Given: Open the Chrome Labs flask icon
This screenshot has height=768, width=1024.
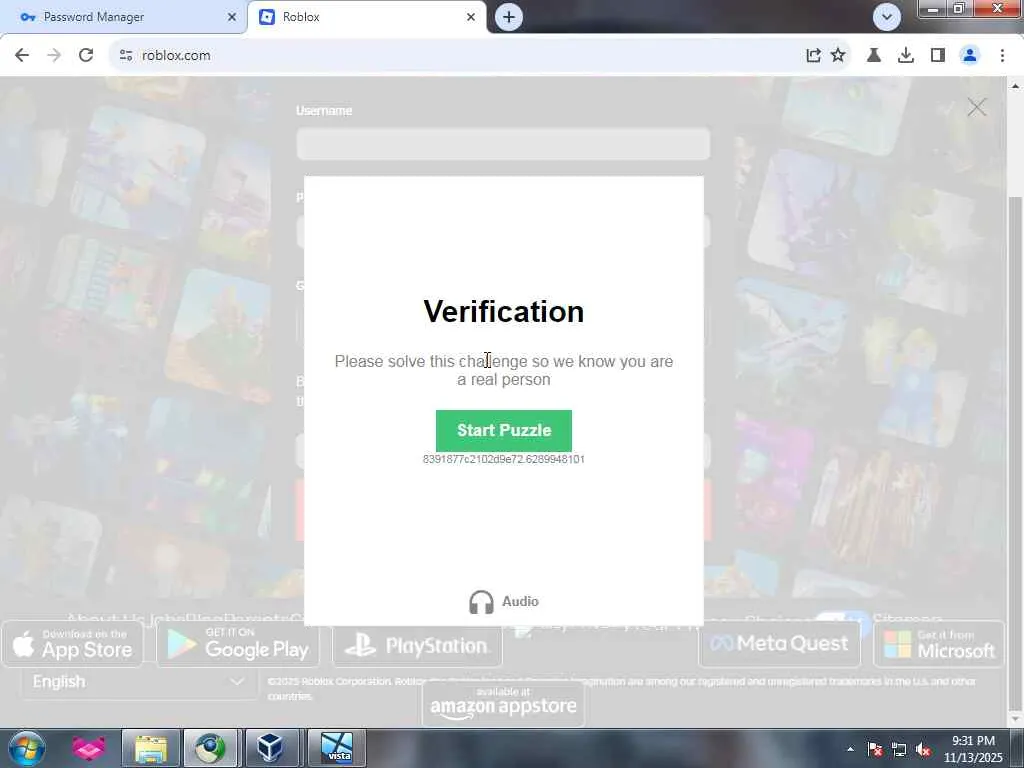Looking at the screenshot, I should tap(874, 56).
